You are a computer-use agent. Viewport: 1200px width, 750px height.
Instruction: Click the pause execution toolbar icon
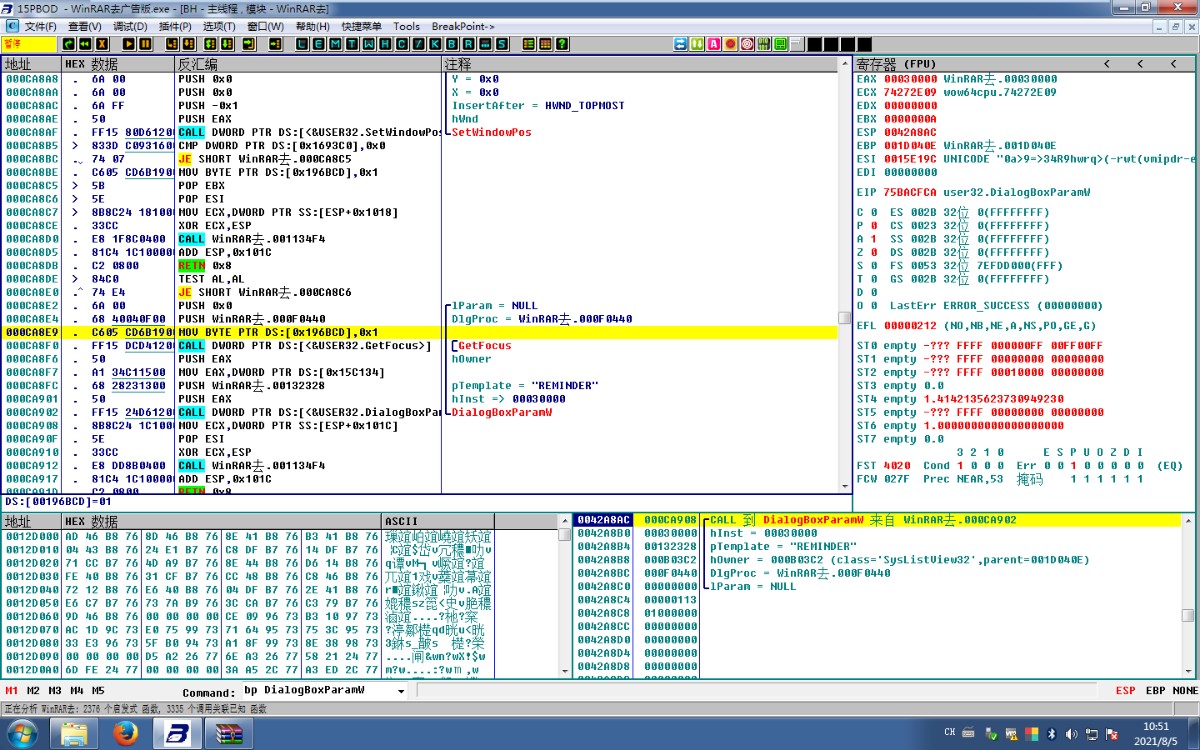(146, 44)
